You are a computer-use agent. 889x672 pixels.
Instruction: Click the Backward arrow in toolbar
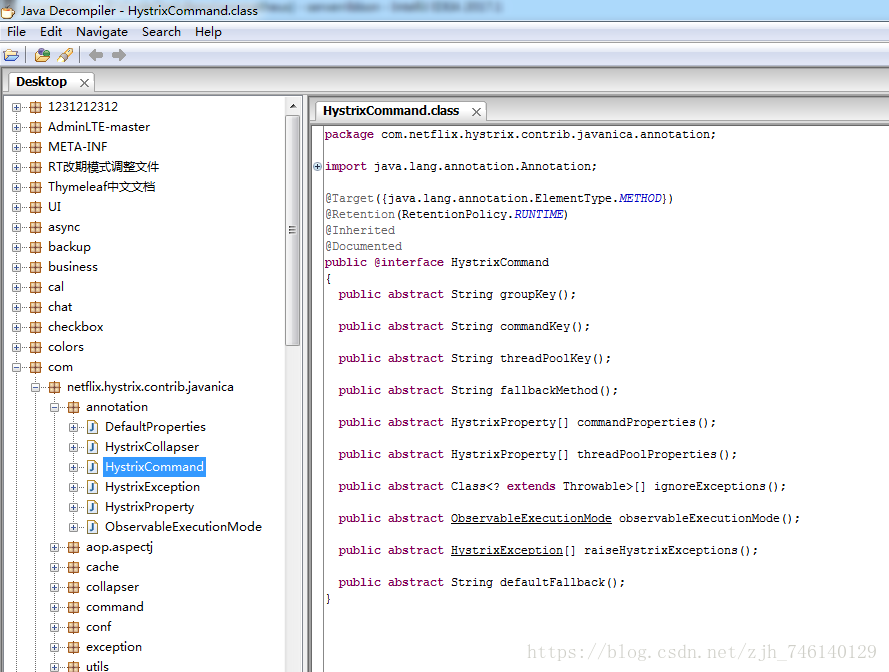pyautogui.click(x=96, y=55)
